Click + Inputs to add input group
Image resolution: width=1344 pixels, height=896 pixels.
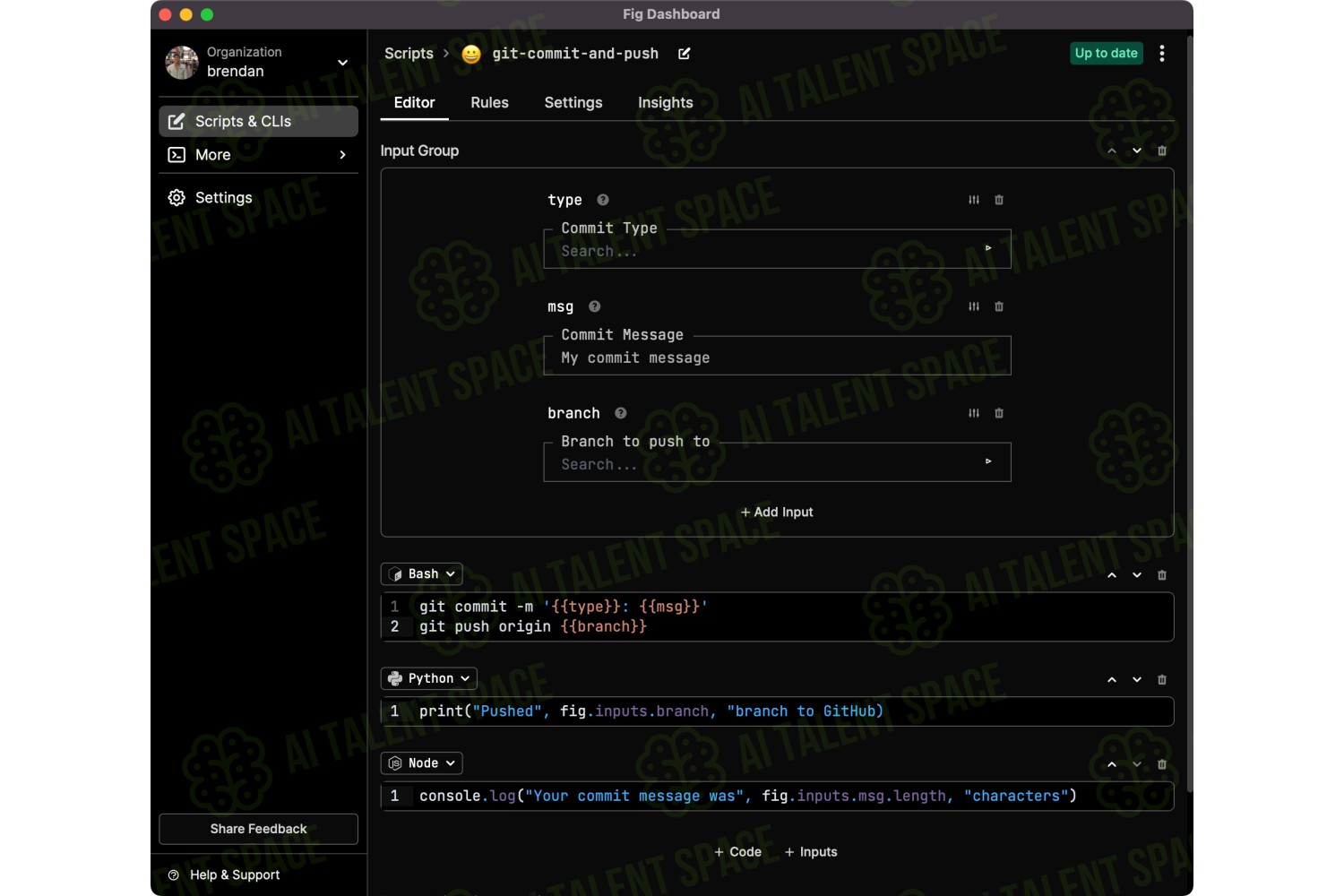tap(811, 852)
